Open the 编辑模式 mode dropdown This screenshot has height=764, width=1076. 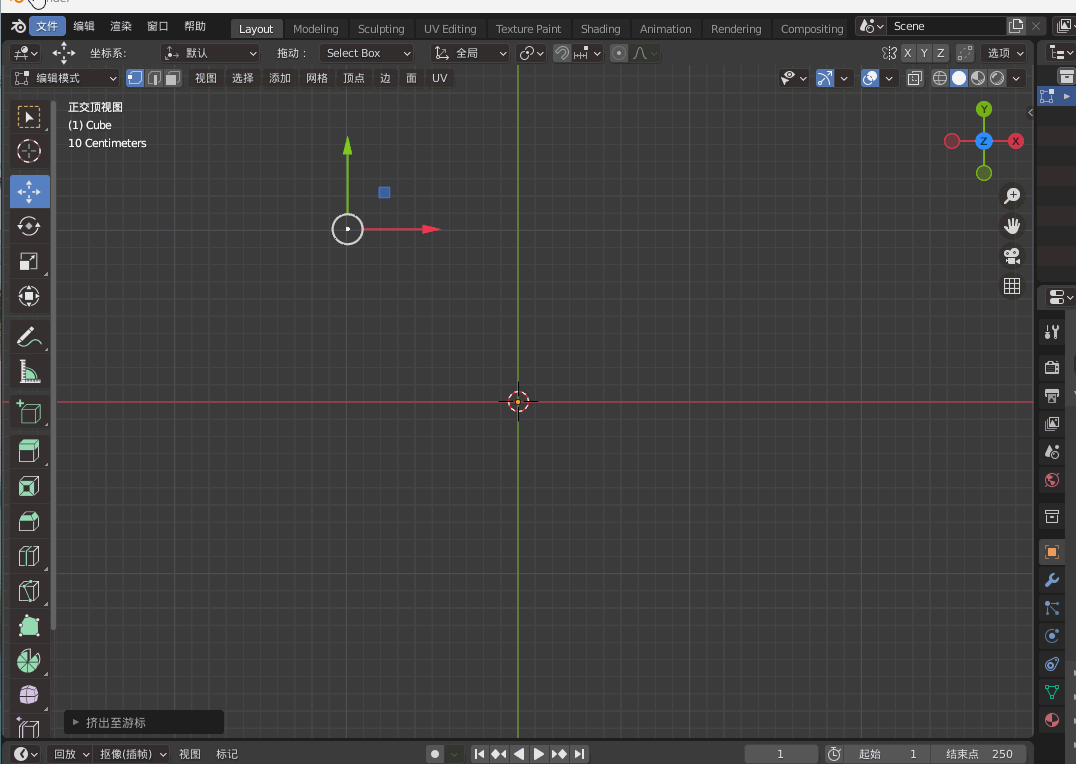(x=65, y=78)
